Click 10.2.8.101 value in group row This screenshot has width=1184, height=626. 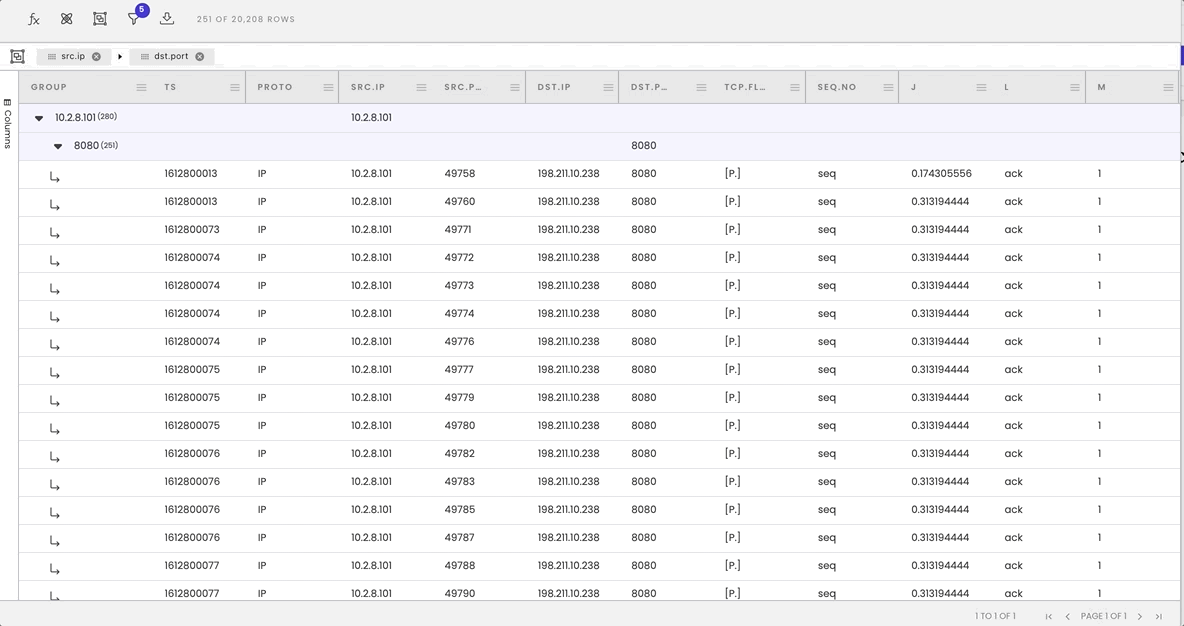[371, 118]
